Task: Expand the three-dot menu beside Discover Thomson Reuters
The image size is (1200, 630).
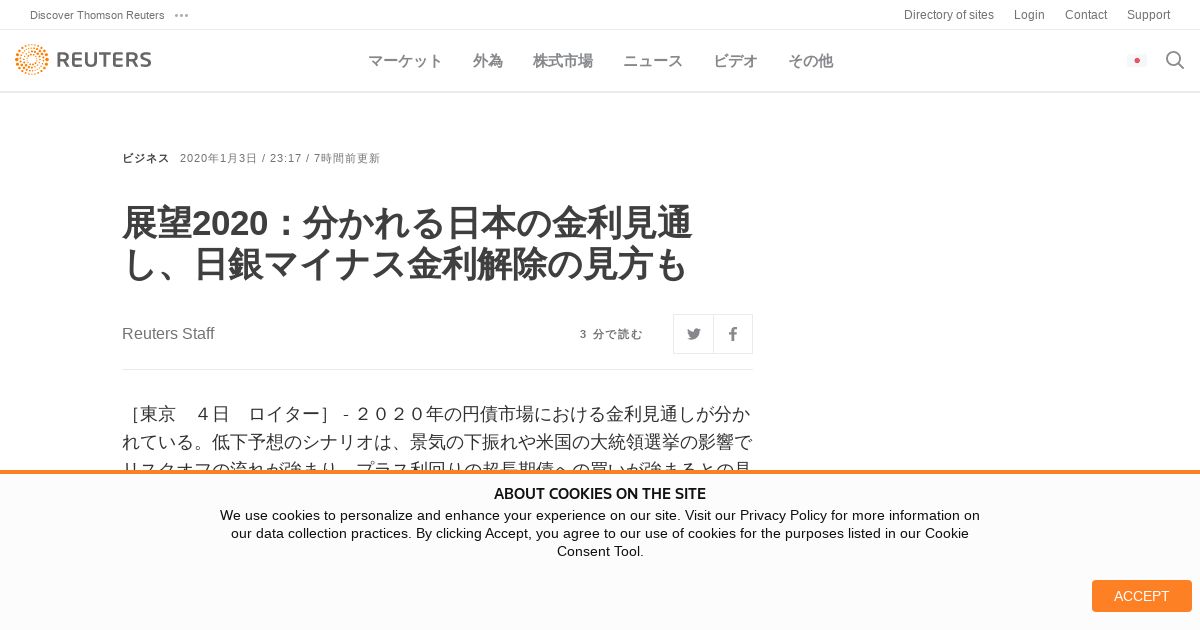Action: pyautogui.click(x=181, y=15)
